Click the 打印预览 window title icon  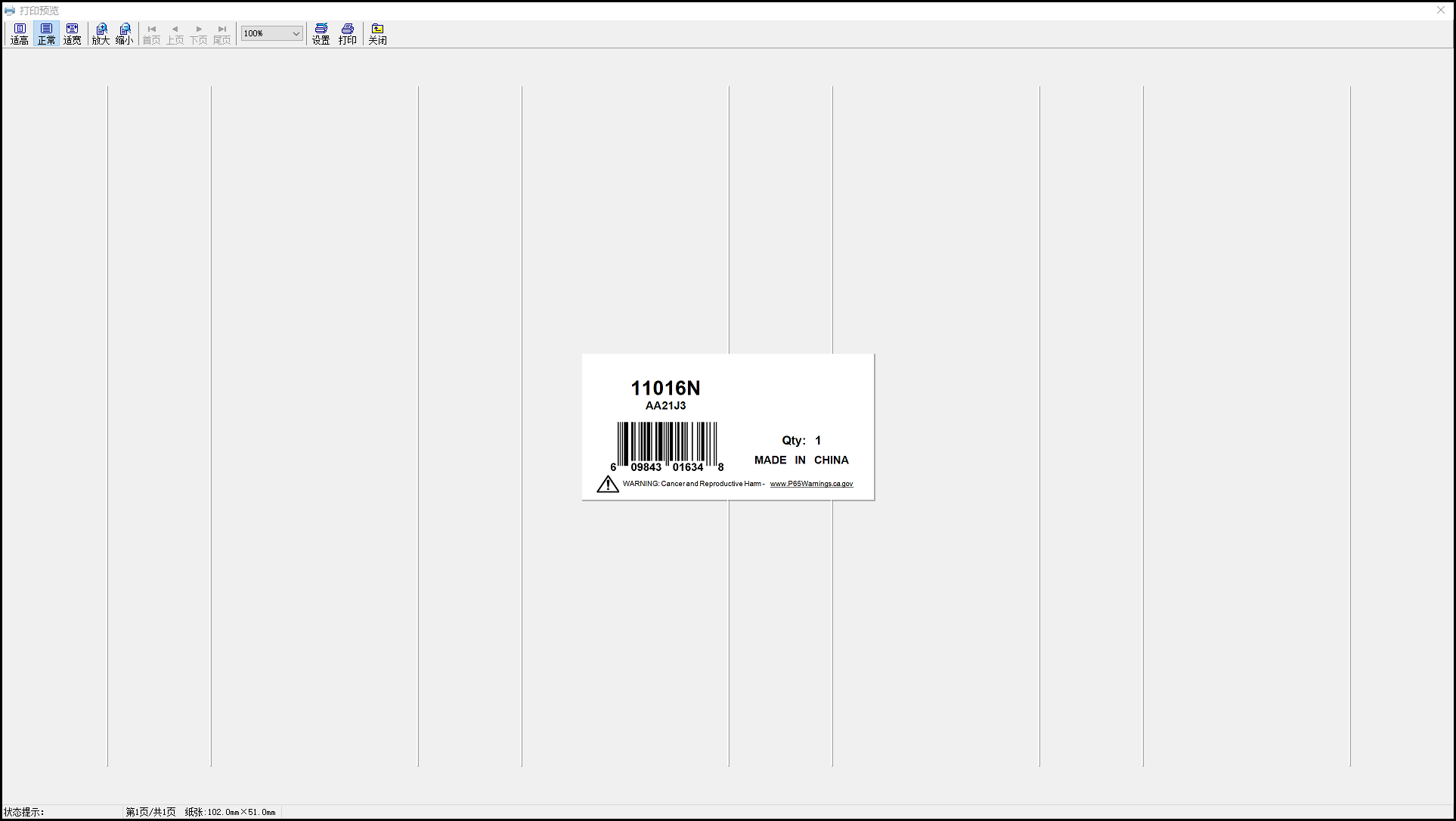(x=10, y=11)
